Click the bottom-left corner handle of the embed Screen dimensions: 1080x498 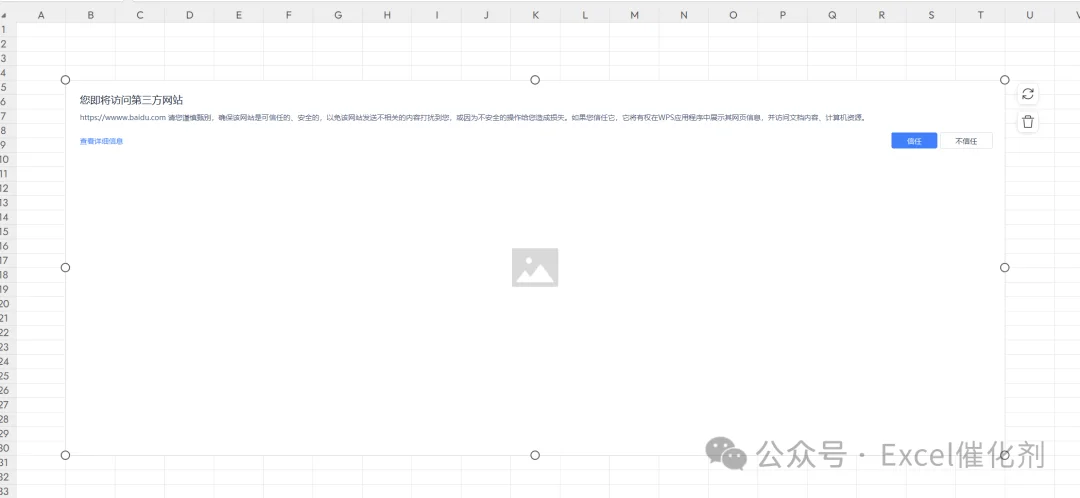point(65,455)
